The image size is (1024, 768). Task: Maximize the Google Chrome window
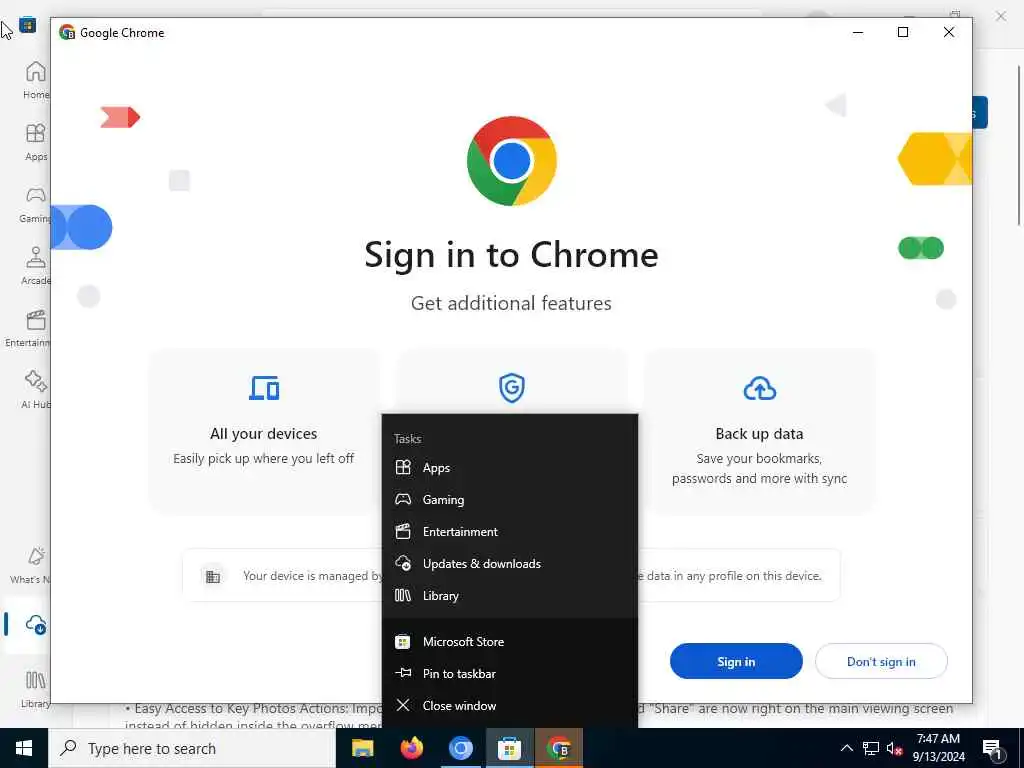click(x=903, y=32)
